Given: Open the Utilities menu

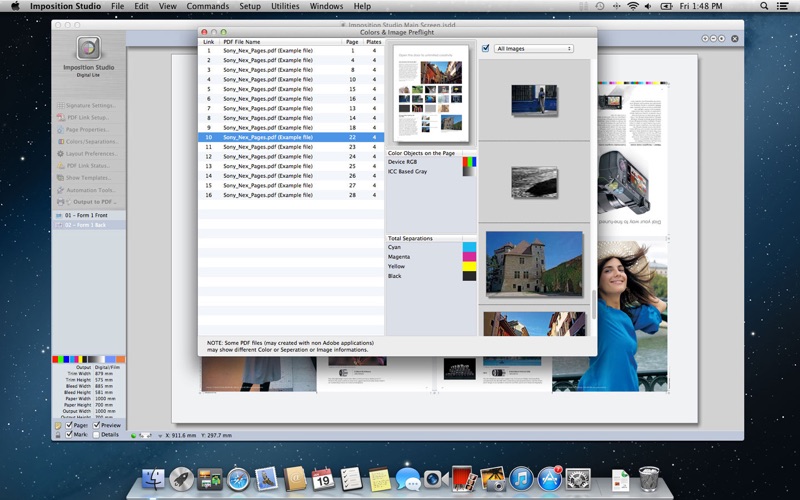Looking at the screenshot, I should 285,6.
